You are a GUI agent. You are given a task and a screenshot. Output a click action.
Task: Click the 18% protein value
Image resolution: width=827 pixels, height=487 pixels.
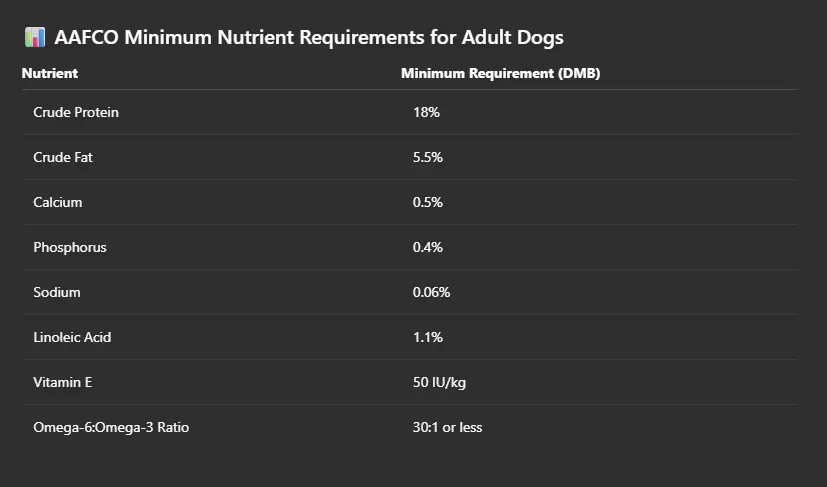(x=426, y=112)
